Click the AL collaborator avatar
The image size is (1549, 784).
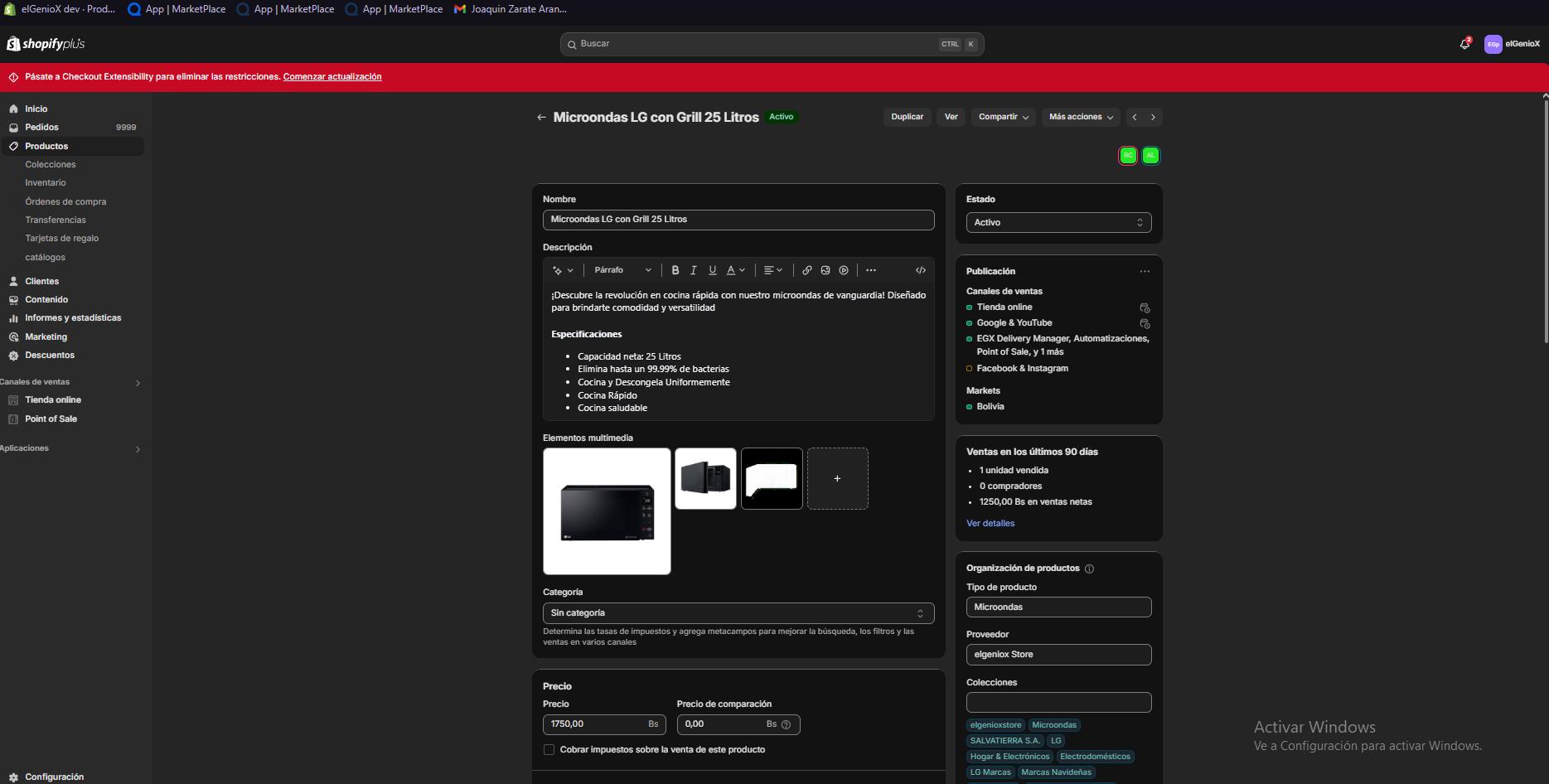(1151, 155)
